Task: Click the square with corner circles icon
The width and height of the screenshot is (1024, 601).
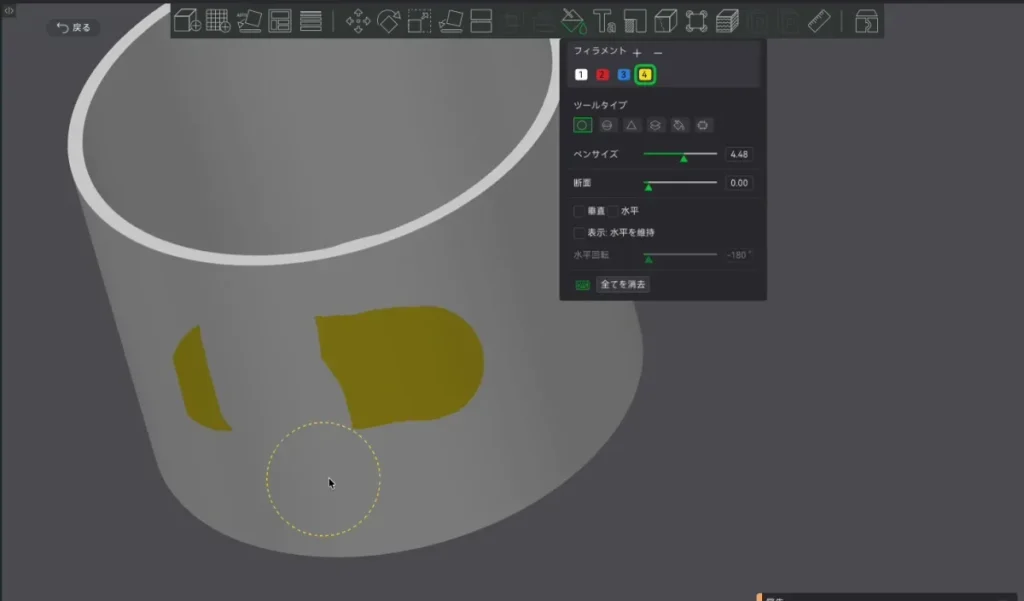Action: 696,21
